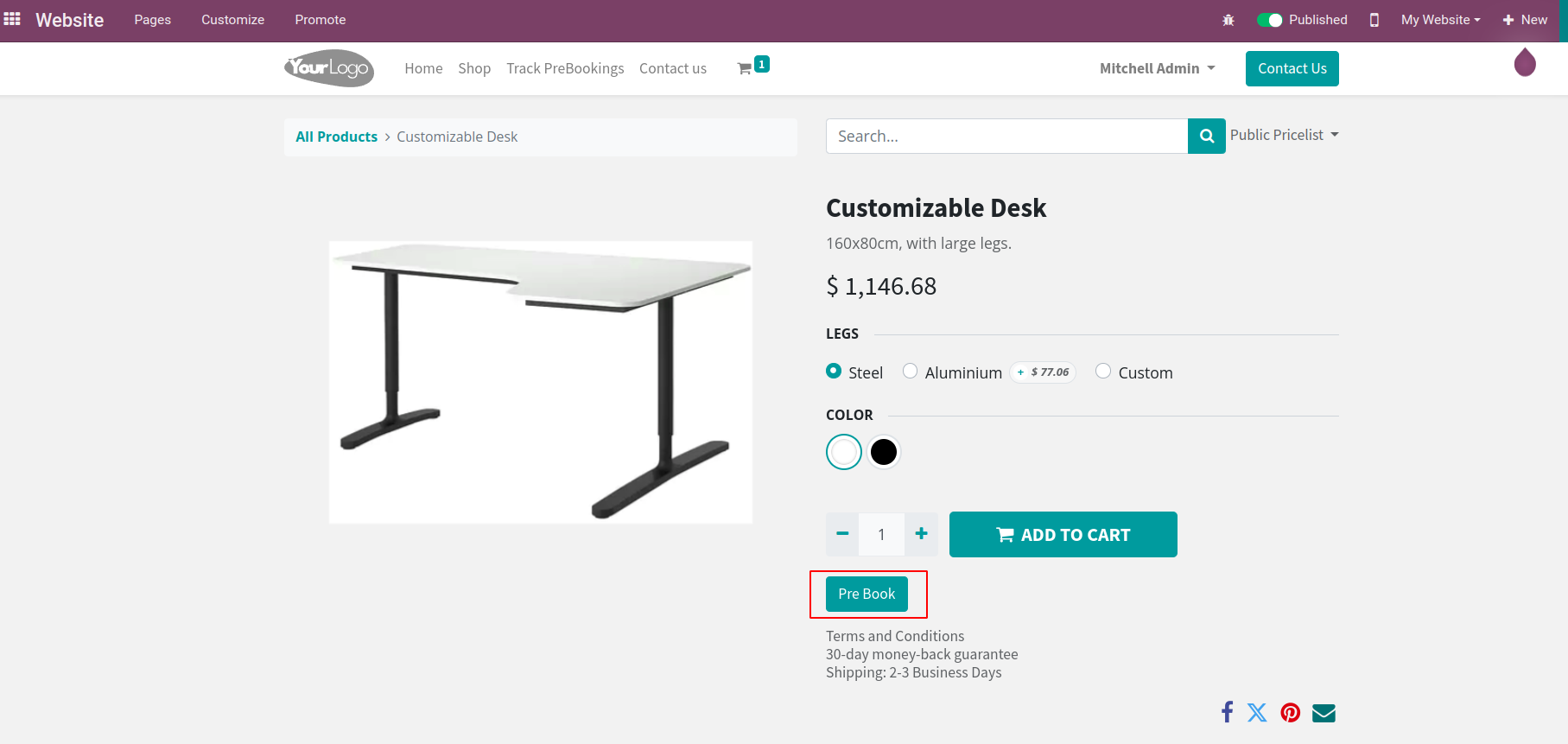Share product on Pinterest
1568x744 pixels.
point(1291,712)
